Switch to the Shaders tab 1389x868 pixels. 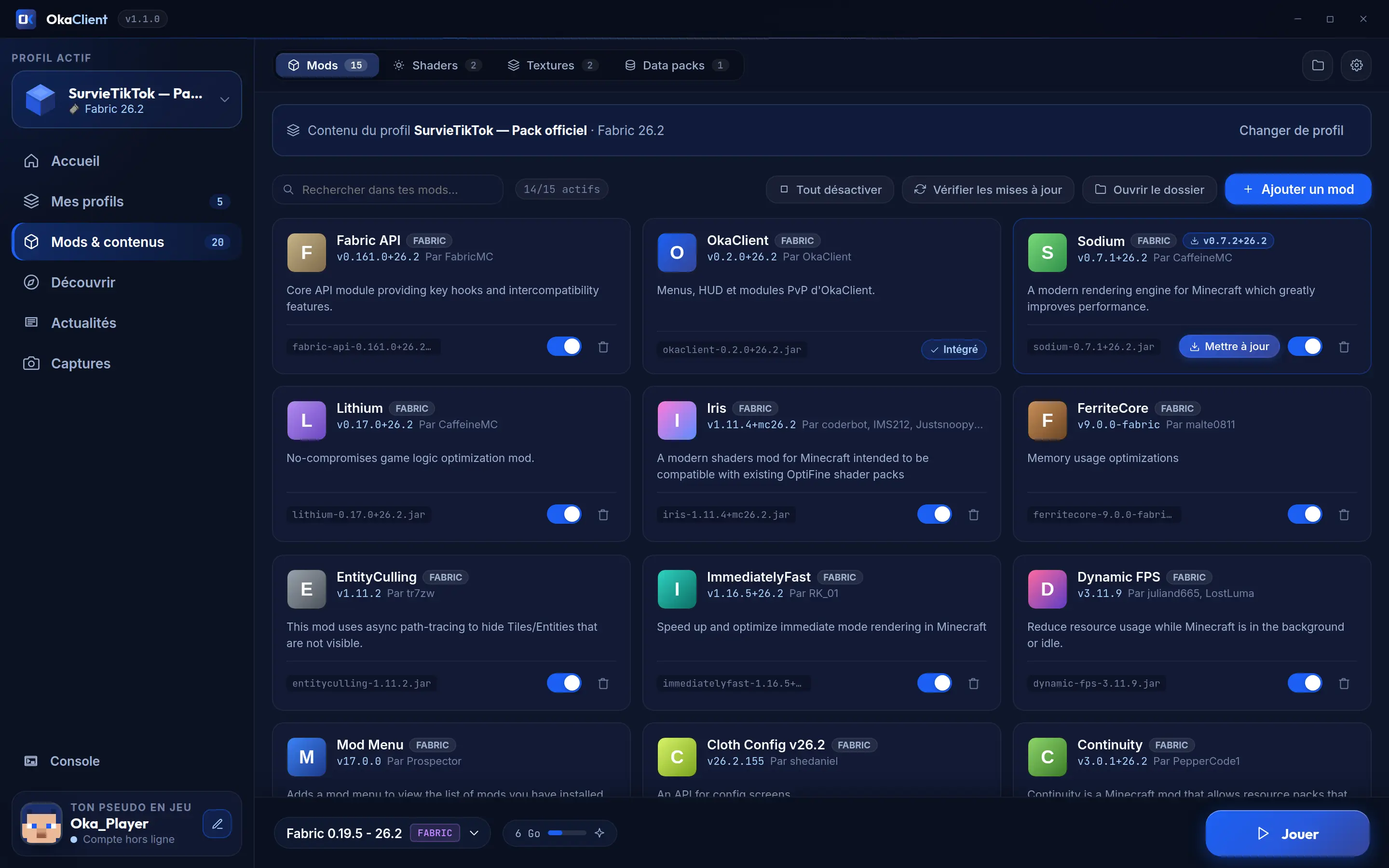(437, 66)
